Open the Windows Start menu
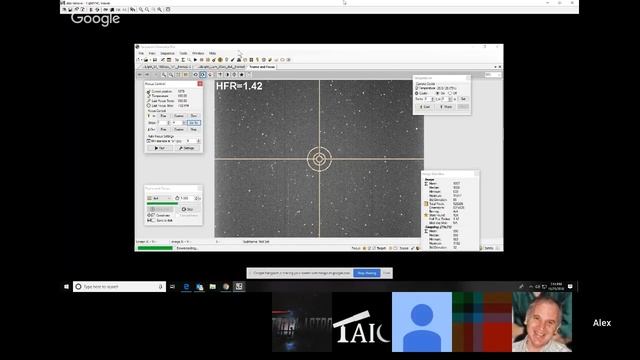 click(x=67, y=287)
